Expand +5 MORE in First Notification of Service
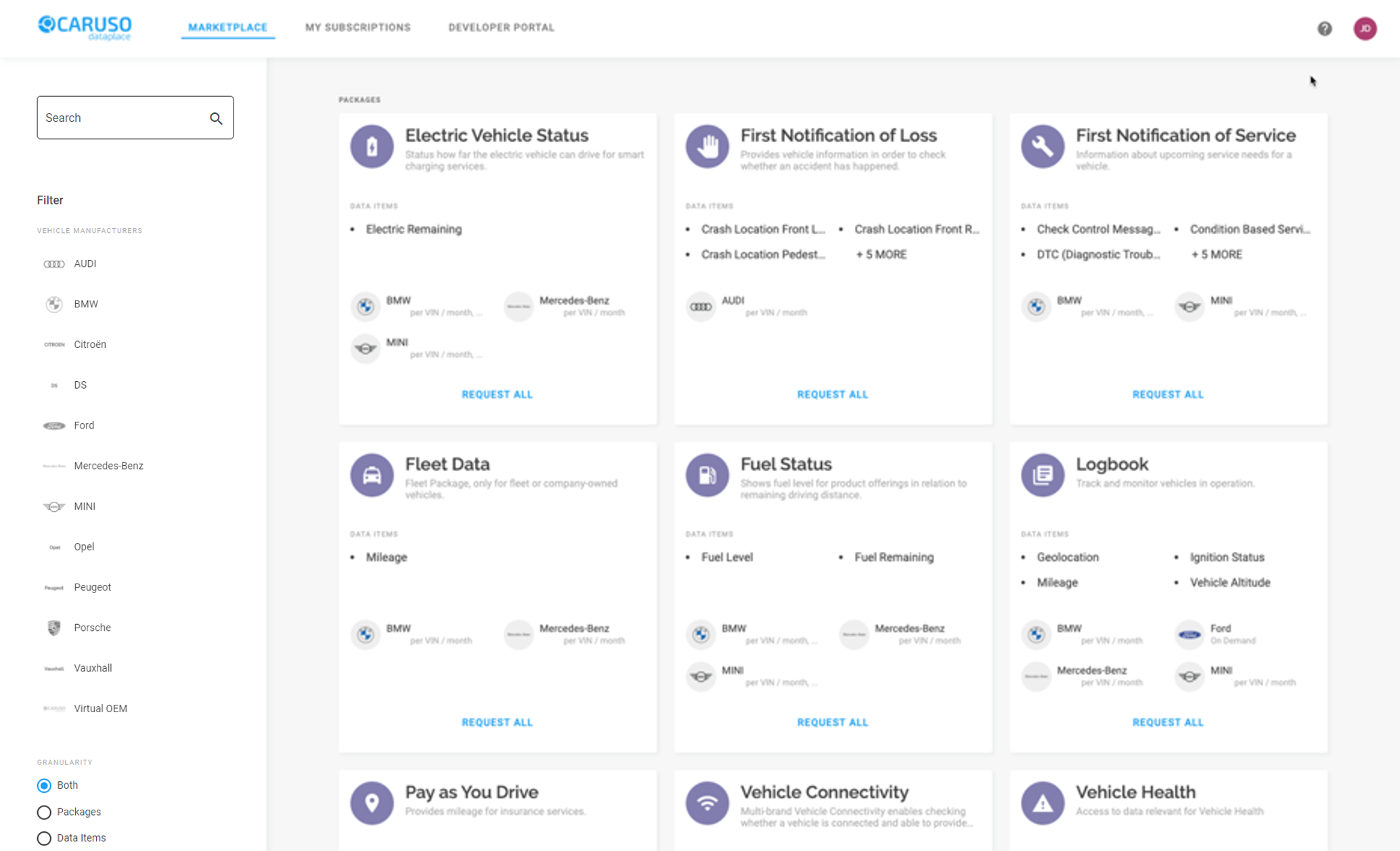Screen dimensions: 1400x851 coord(1217,255)
